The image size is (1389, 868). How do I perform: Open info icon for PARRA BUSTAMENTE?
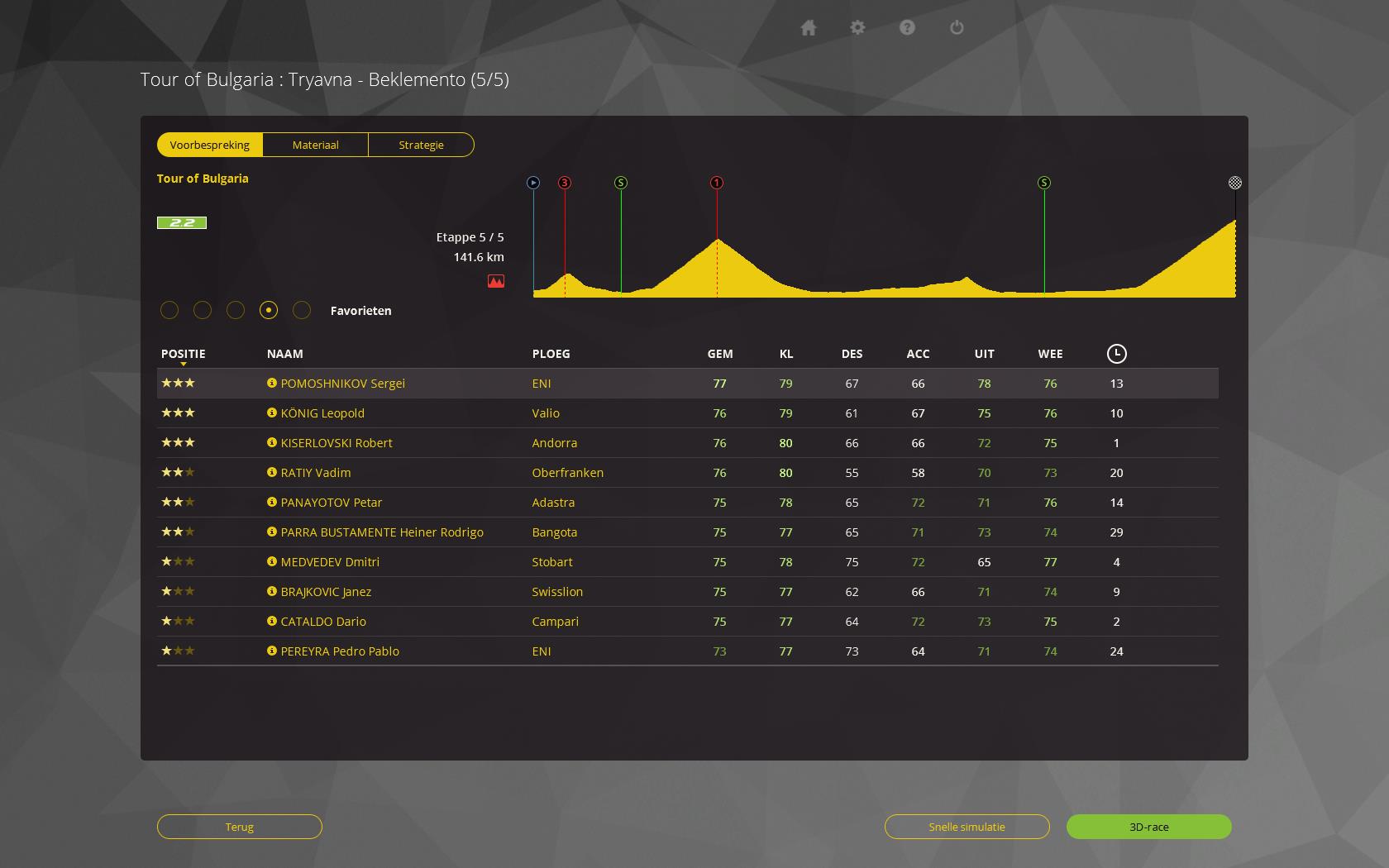click(271, 532)
